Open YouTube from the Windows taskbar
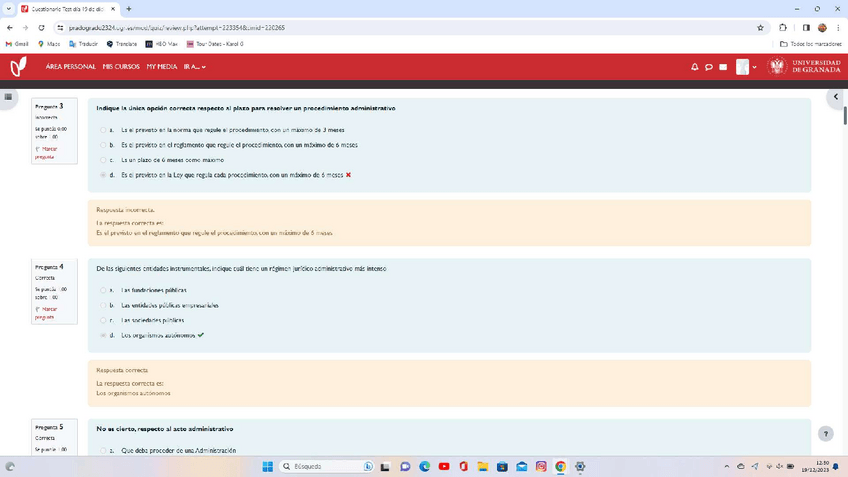848x477 pixels. tap(444, 466)
